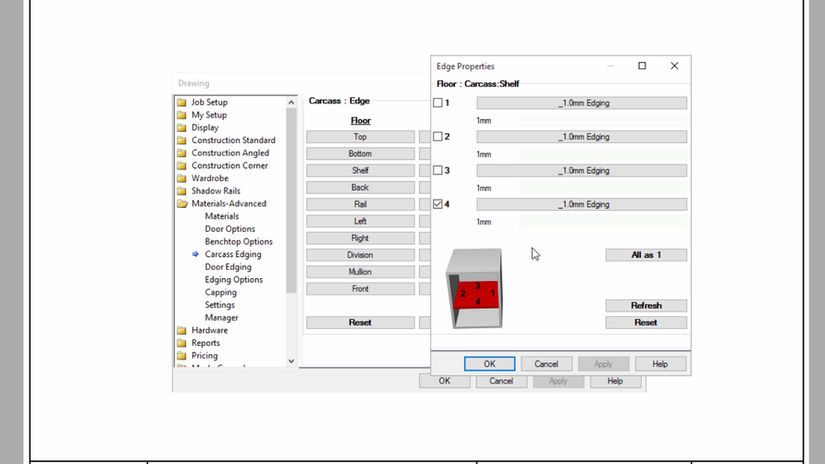The height and width of the screenshot is (464, 825).
Task: Click OK in the Drawing dialog
Action: tap(445, 381)
